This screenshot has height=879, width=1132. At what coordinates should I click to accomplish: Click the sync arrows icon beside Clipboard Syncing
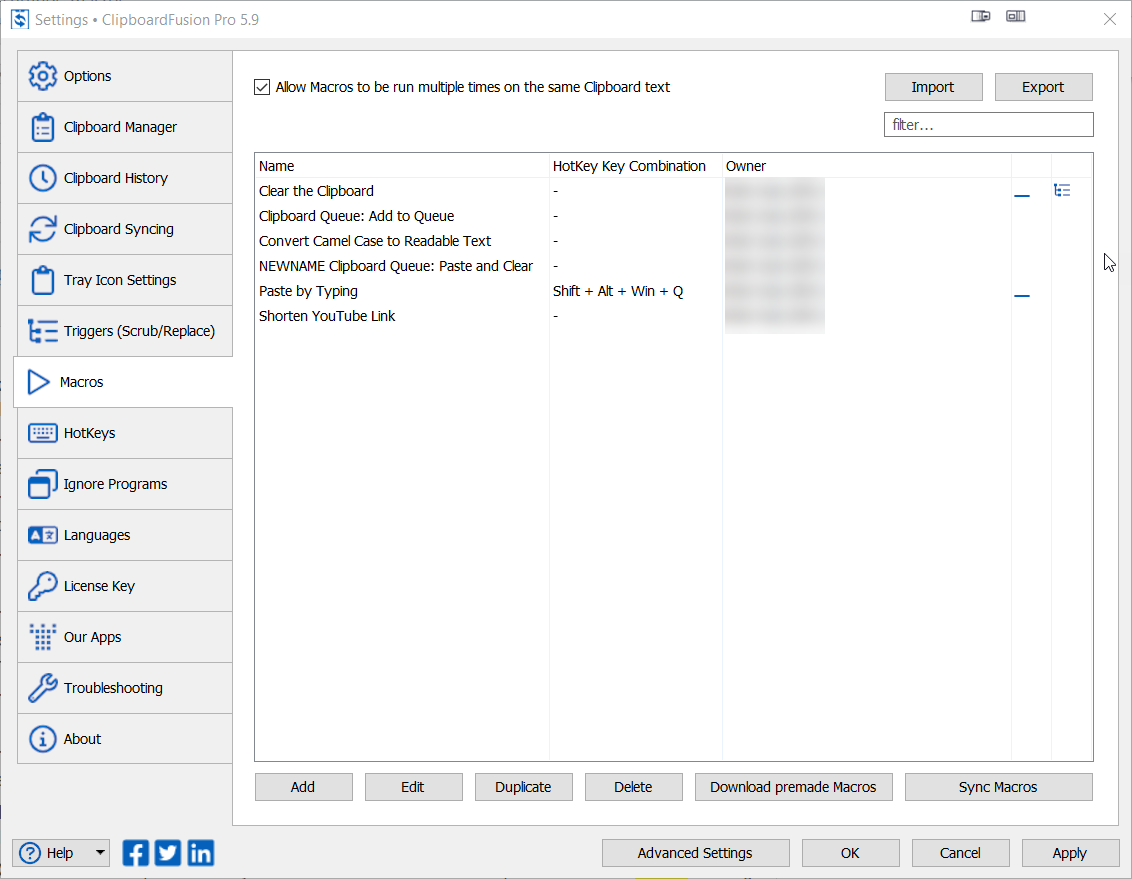pyautogui.click(x=43, y=229)
